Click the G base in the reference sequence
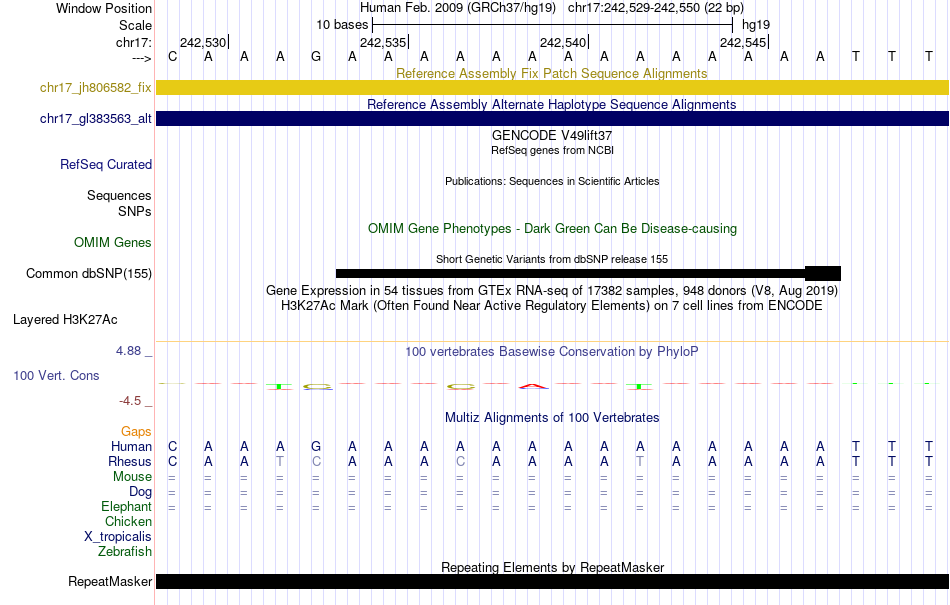 pos(316,57)
